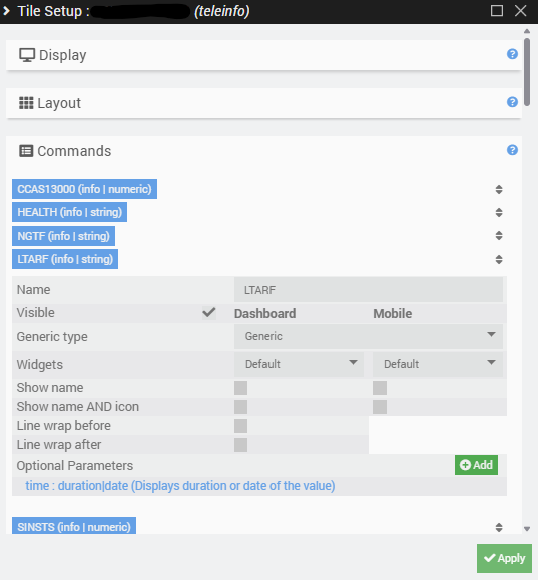This screenshot has width=538, height=580.
Task: Expand the Display section
Action: pyautogui.click(x=263, y=55)
